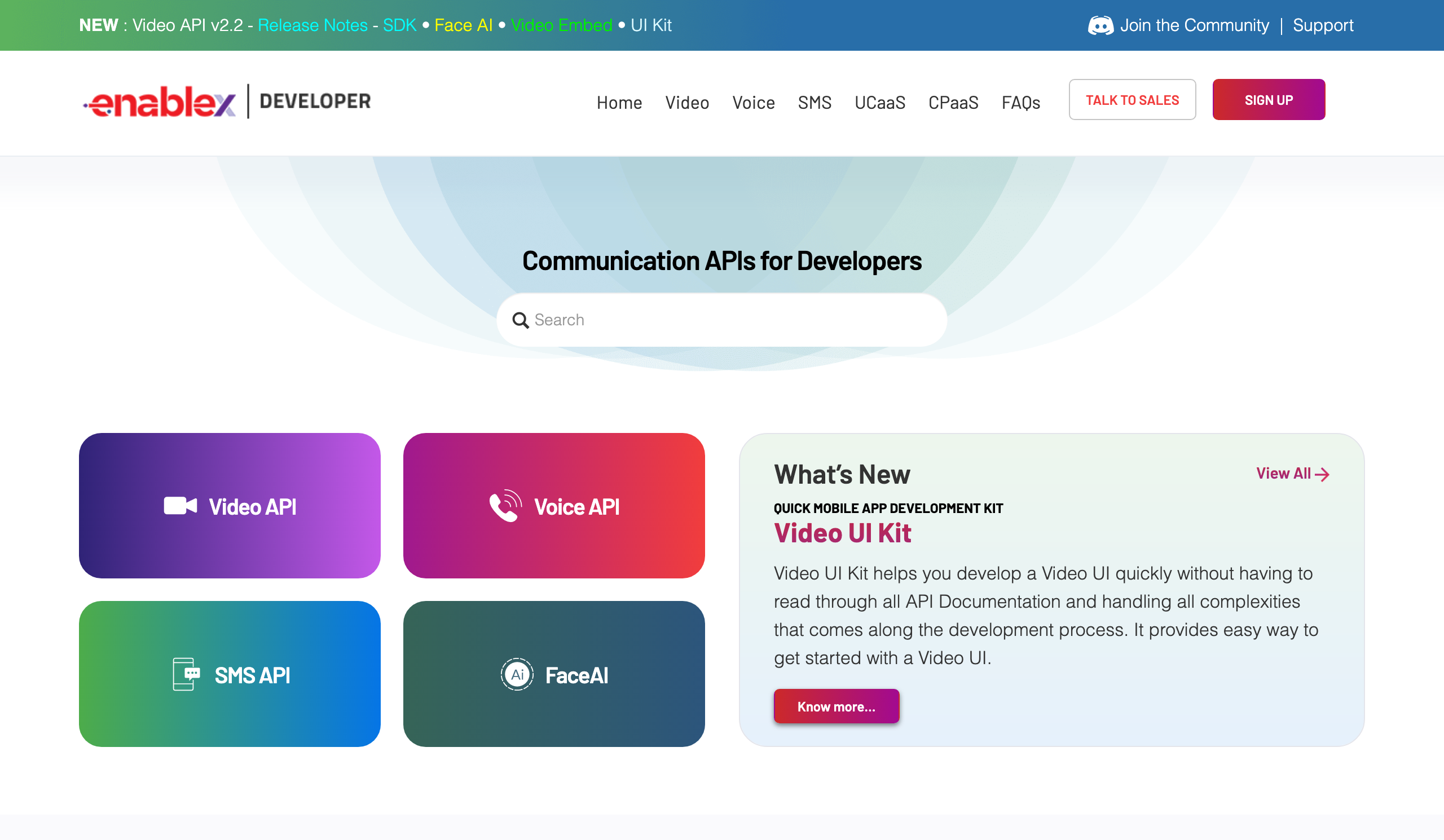Click the search magnifier icon

pyautogui.click(x=520, y=320)
